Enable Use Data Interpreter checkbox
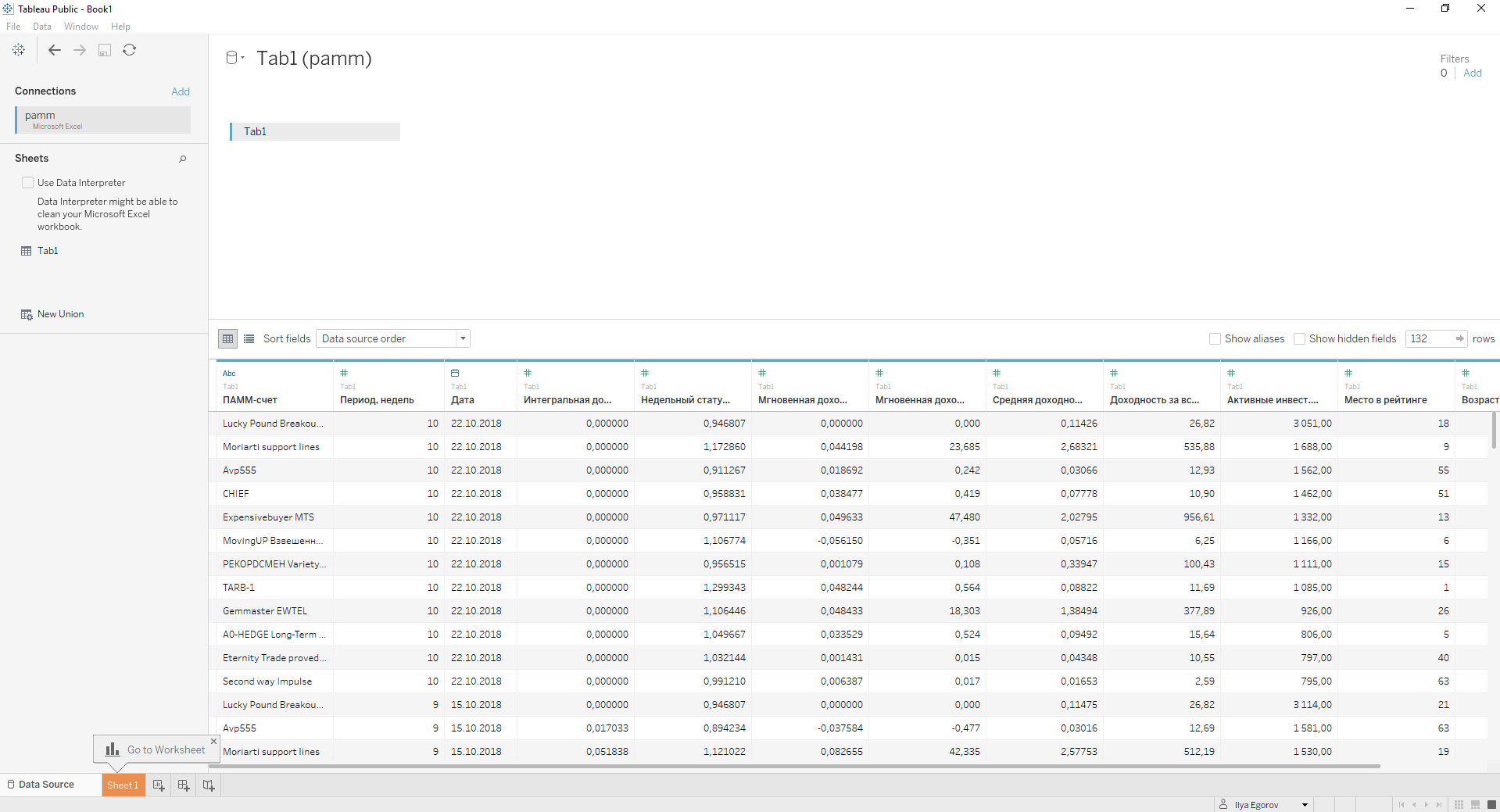Image resolution: width=1500 pixels, height=812 pixels. [x=28, y=183]
